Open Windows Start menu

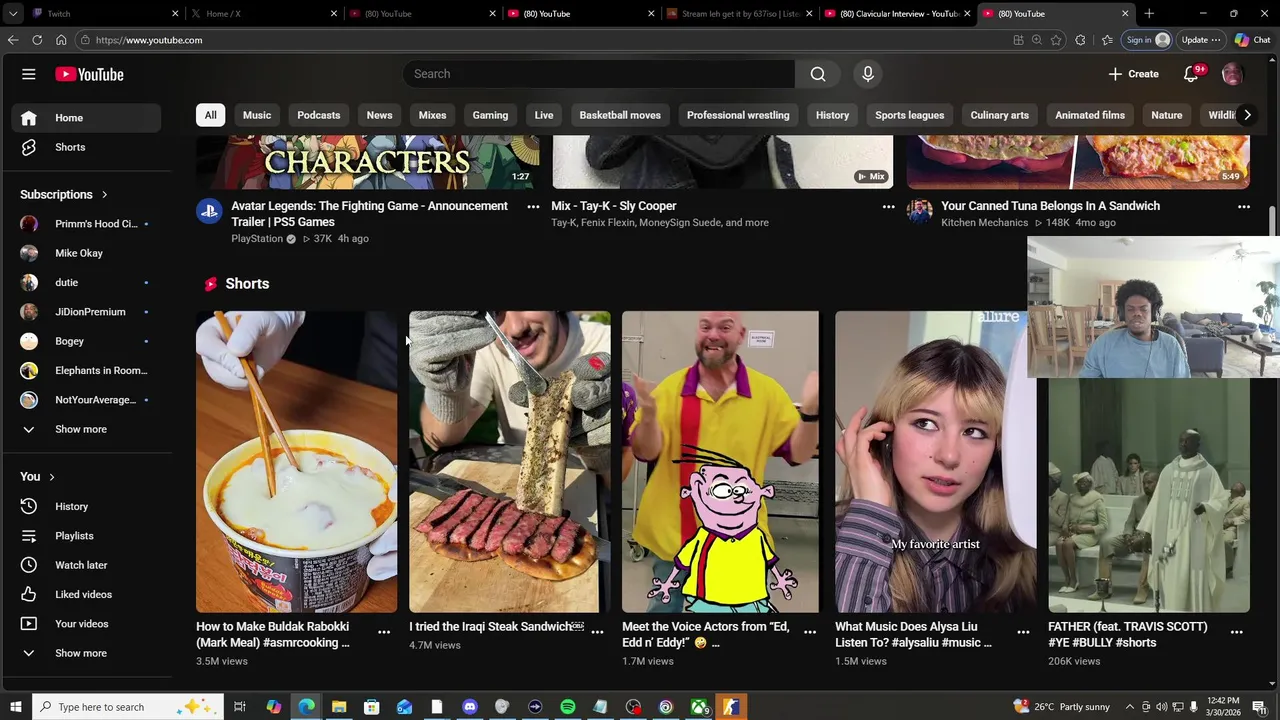point(16,707)
